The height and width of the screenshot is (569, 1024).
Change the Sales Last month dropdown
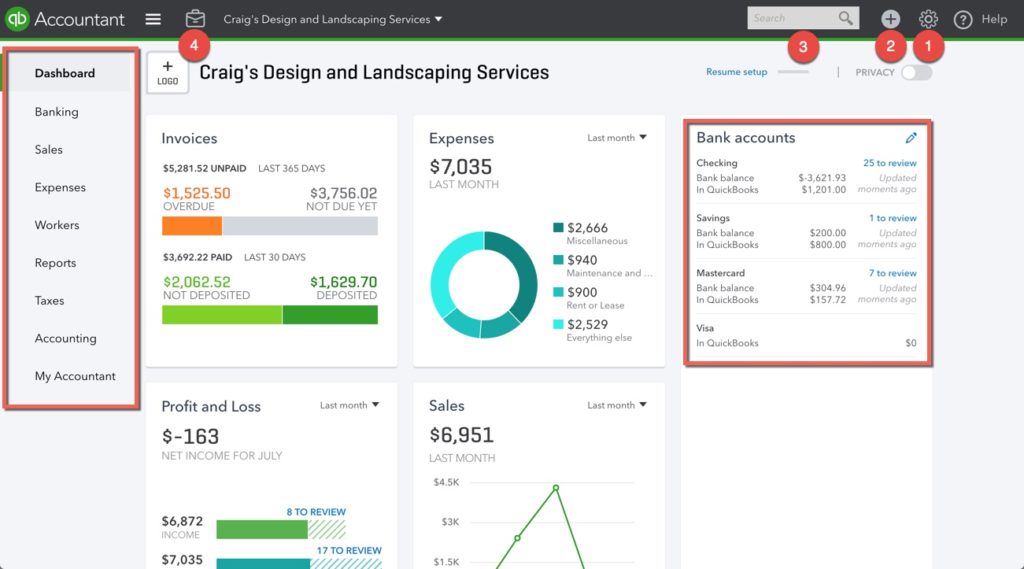616,405
